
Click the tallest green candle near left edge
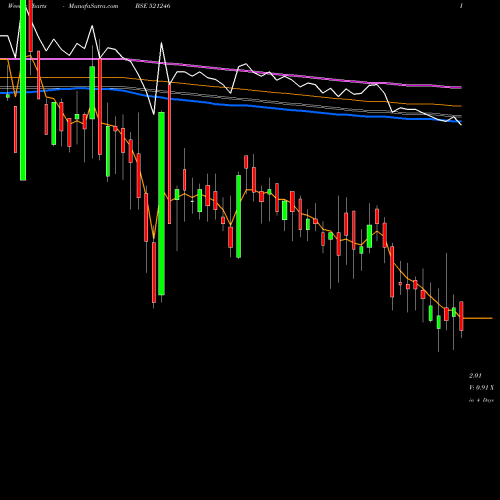(23, 90)
